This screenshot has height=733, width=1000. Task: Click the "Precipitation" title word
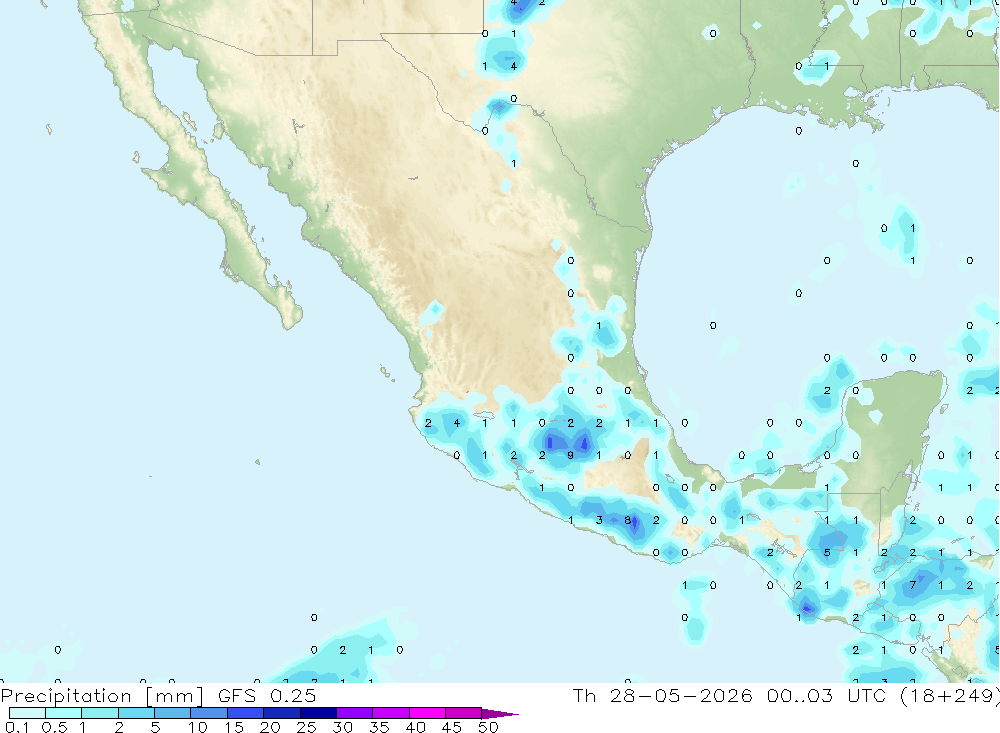[x=66, y=696]
